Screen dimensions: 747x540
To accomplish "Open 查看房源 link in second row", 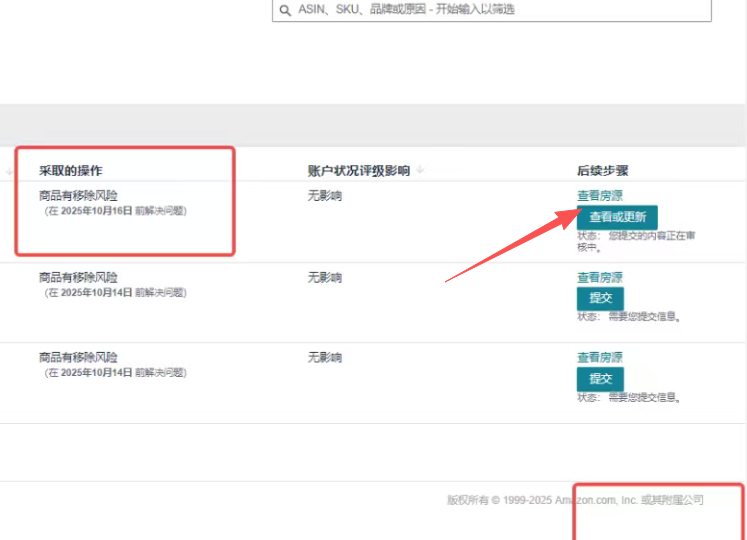I will tap(600, 277).
